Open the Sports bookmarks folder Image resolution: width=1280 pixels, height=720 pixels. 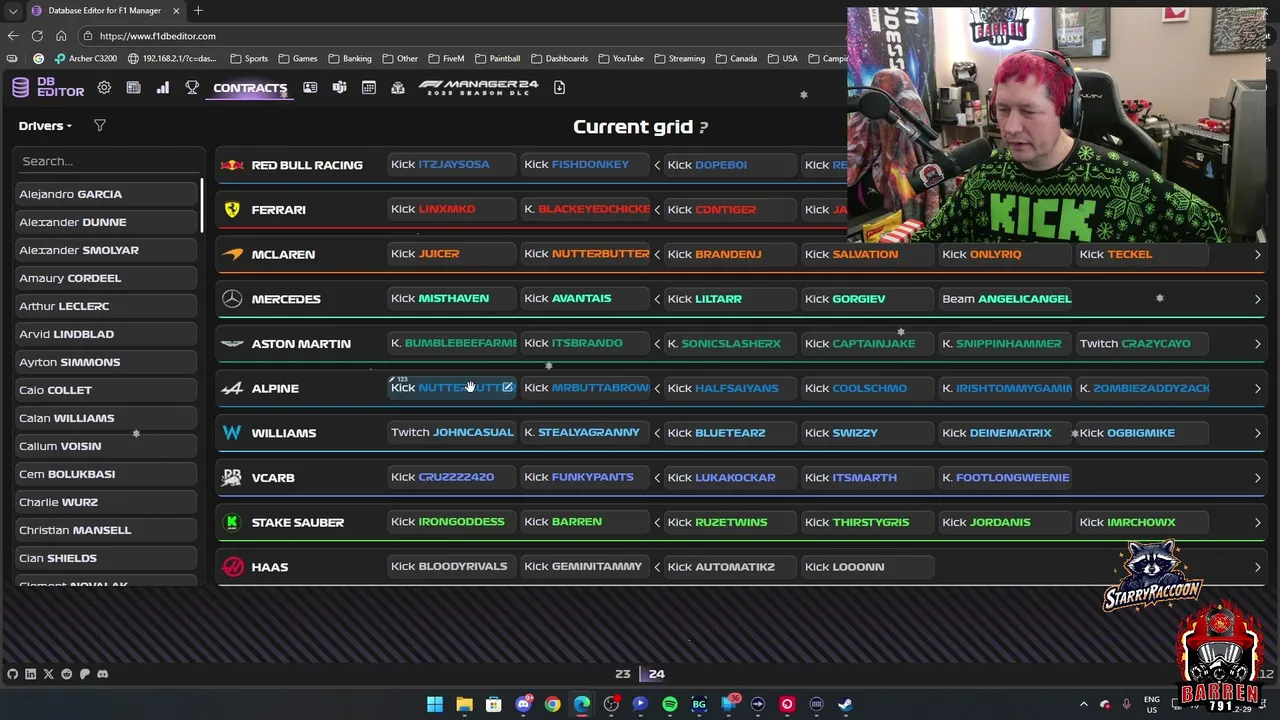[x=250, y=58]
